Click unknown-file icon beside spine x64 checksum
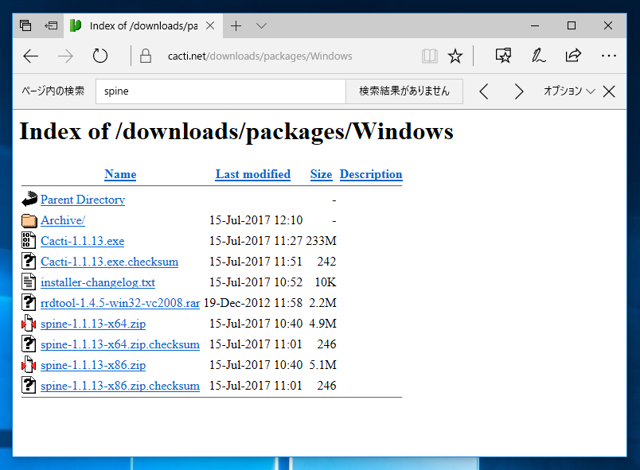 click(x=29, y=344)
